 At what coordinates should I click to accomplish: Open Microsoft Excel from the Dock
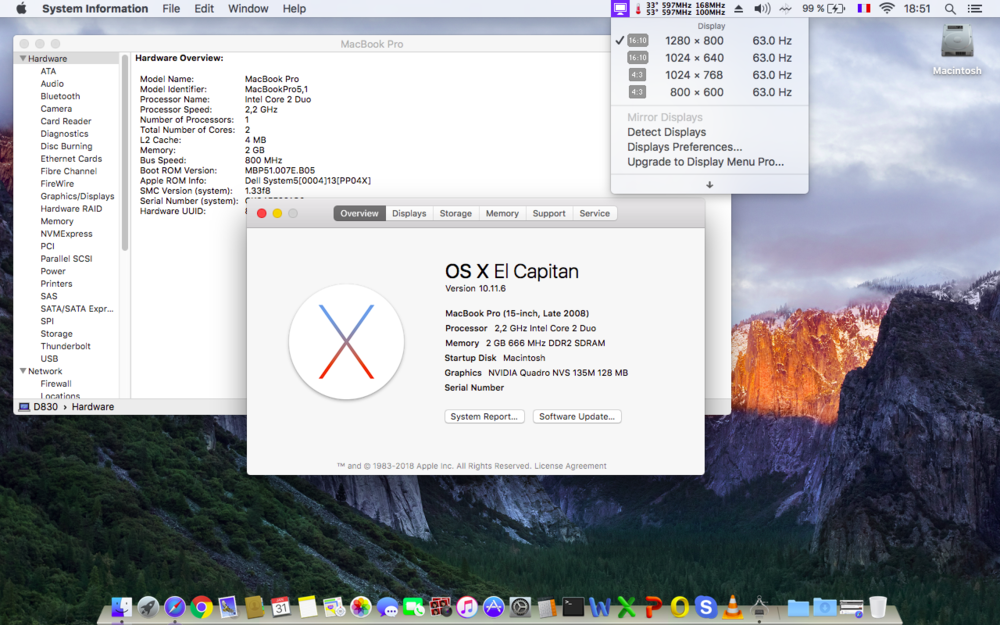(627, 607)
